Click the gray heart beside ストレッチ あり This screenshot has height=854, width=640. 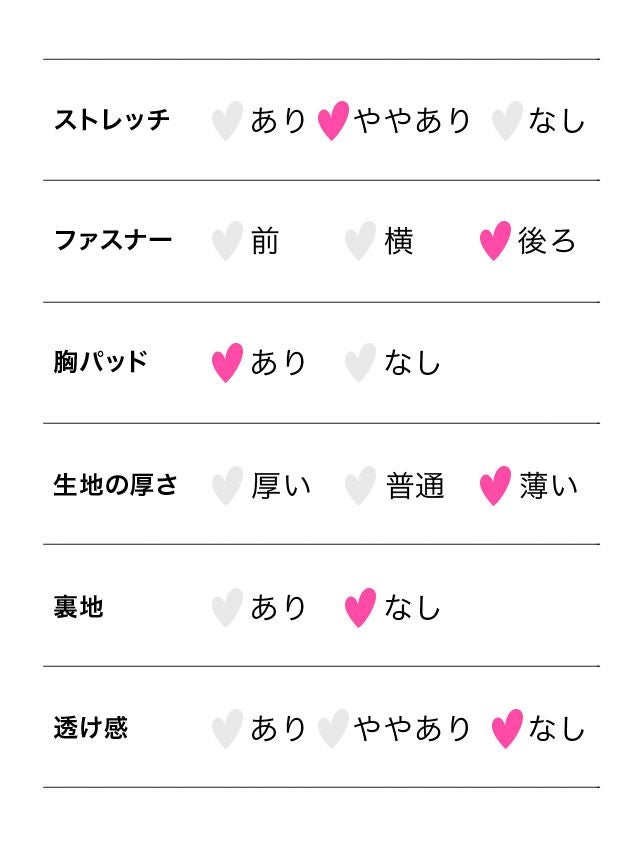pos(227,121)
